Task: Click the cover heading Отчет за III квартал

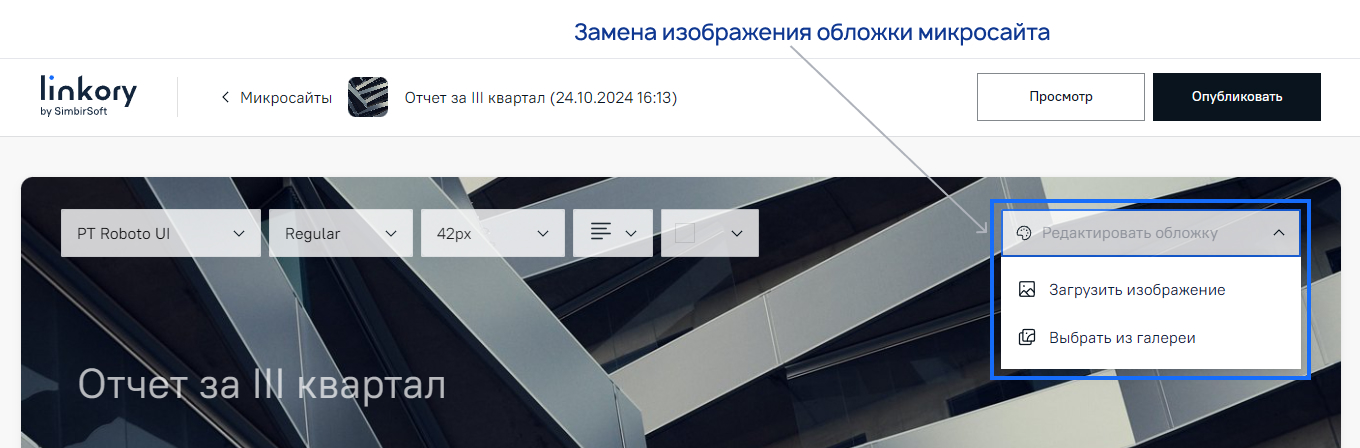Action: coord(261,385)
